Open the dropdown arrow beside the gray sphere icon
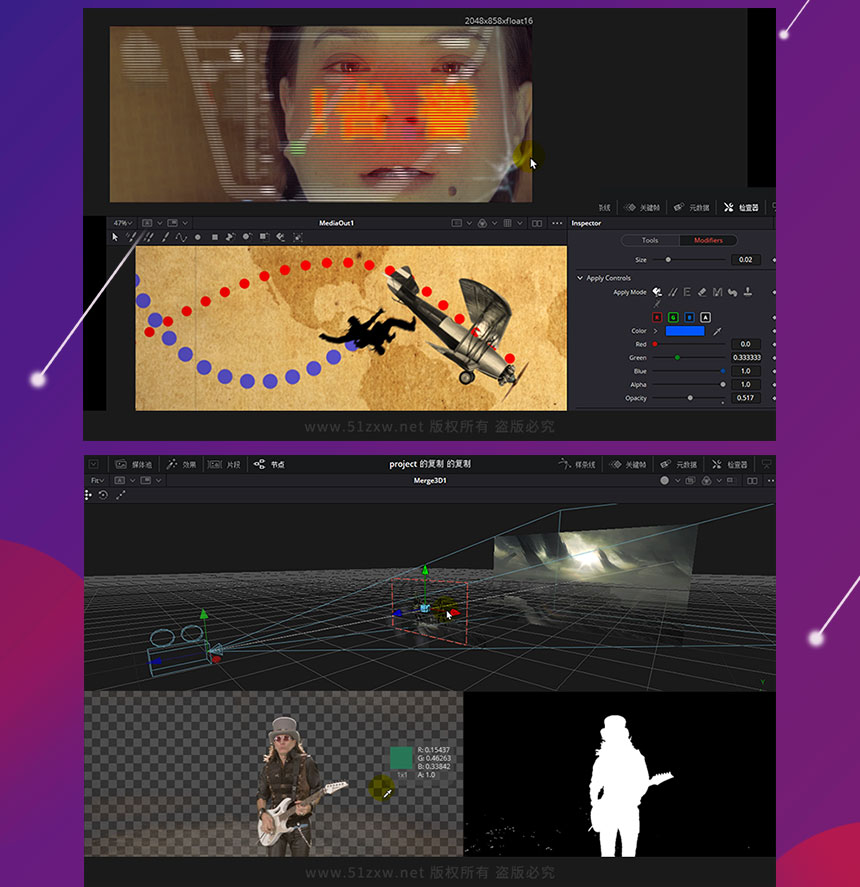 point(677,480)
